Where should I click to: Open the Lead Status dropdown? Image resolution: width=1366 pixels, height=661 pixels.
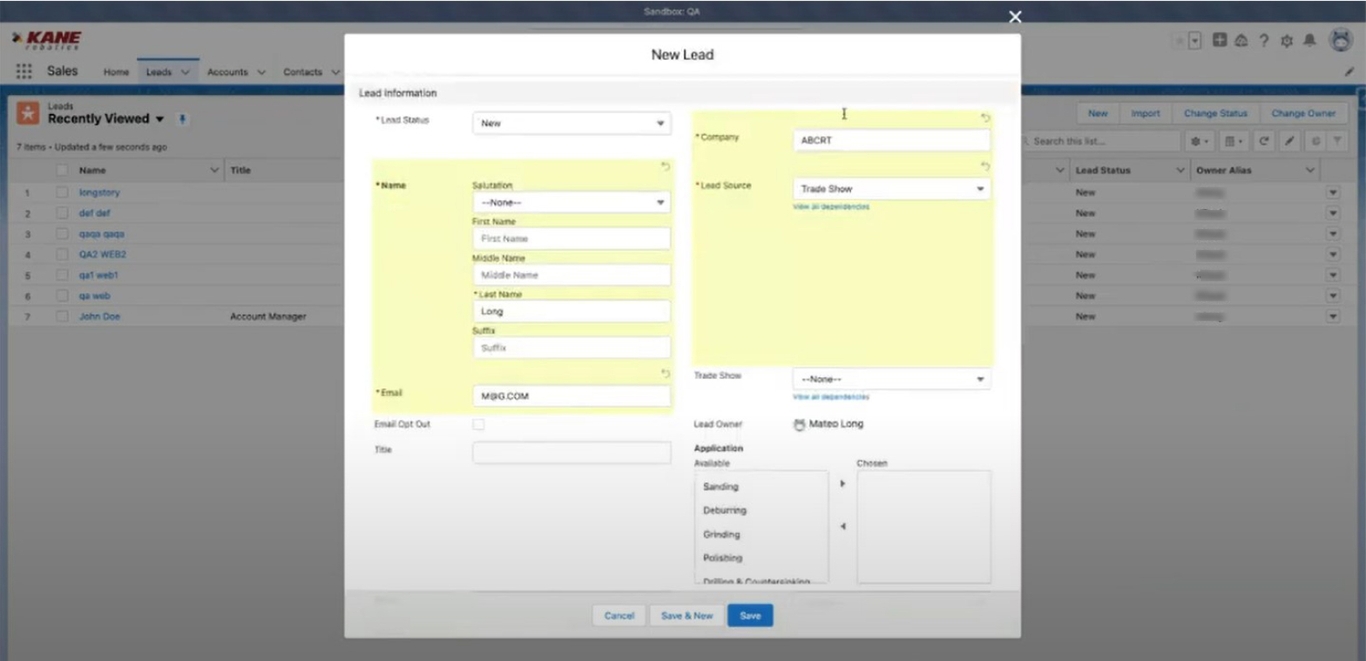click(571, 124)
